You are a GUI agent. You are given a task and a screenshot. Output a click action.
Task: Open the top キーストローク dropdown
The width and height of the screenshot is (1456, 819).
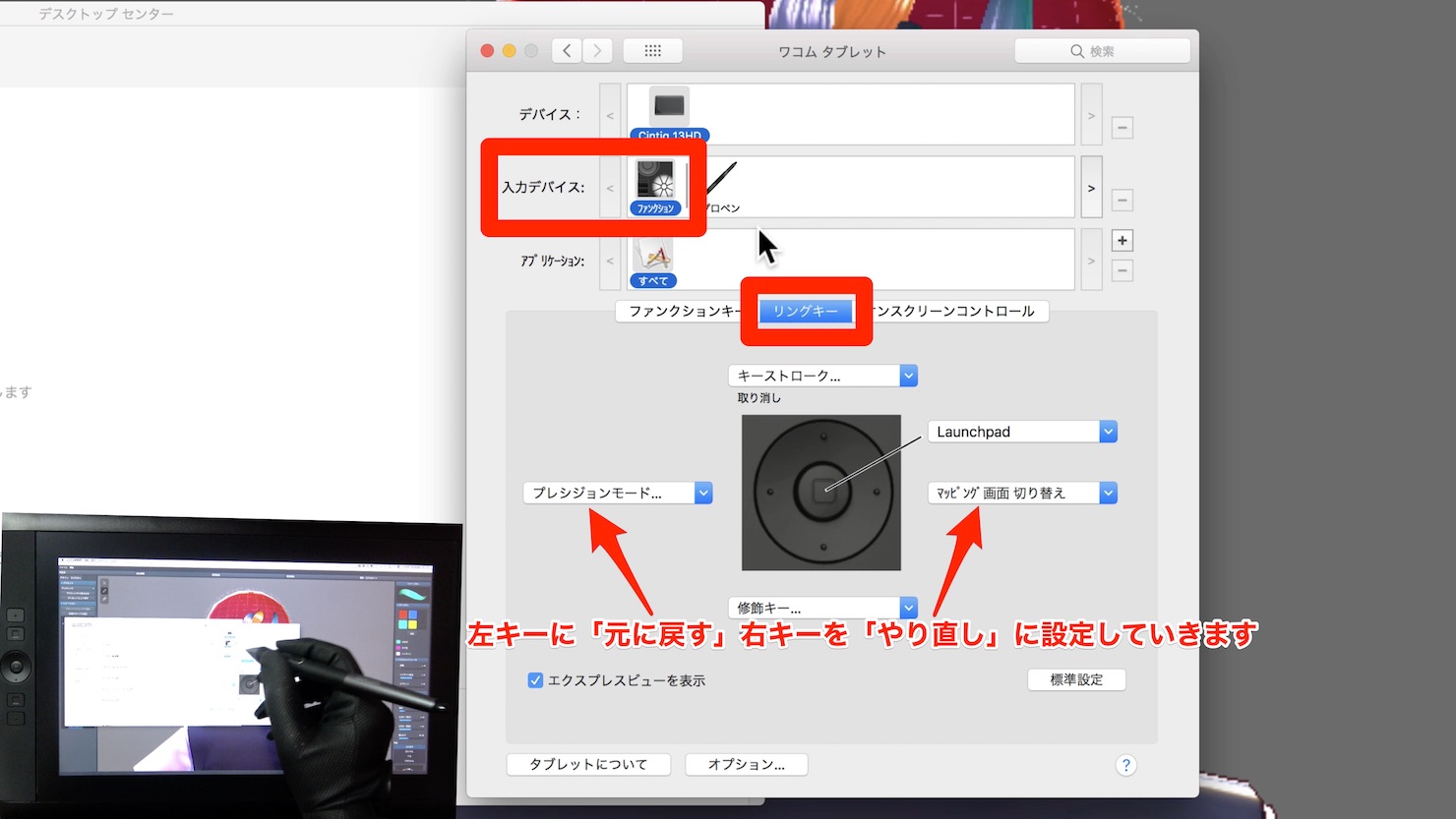tap(822, 376)
